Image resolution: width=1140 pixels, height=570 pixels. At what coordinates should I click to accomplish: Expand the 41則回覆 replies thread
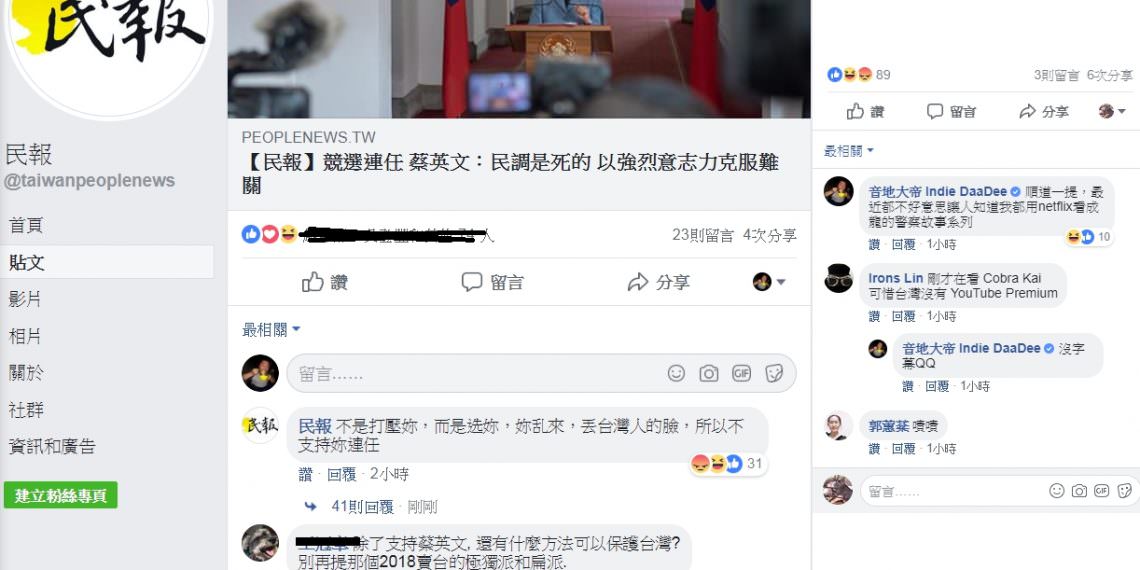(x=362, y=507)
